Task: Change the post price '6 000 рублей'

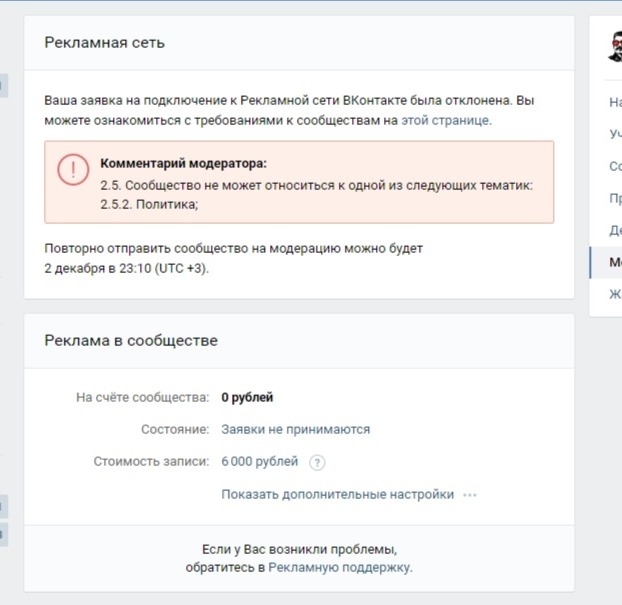Action: click(259, 461)
